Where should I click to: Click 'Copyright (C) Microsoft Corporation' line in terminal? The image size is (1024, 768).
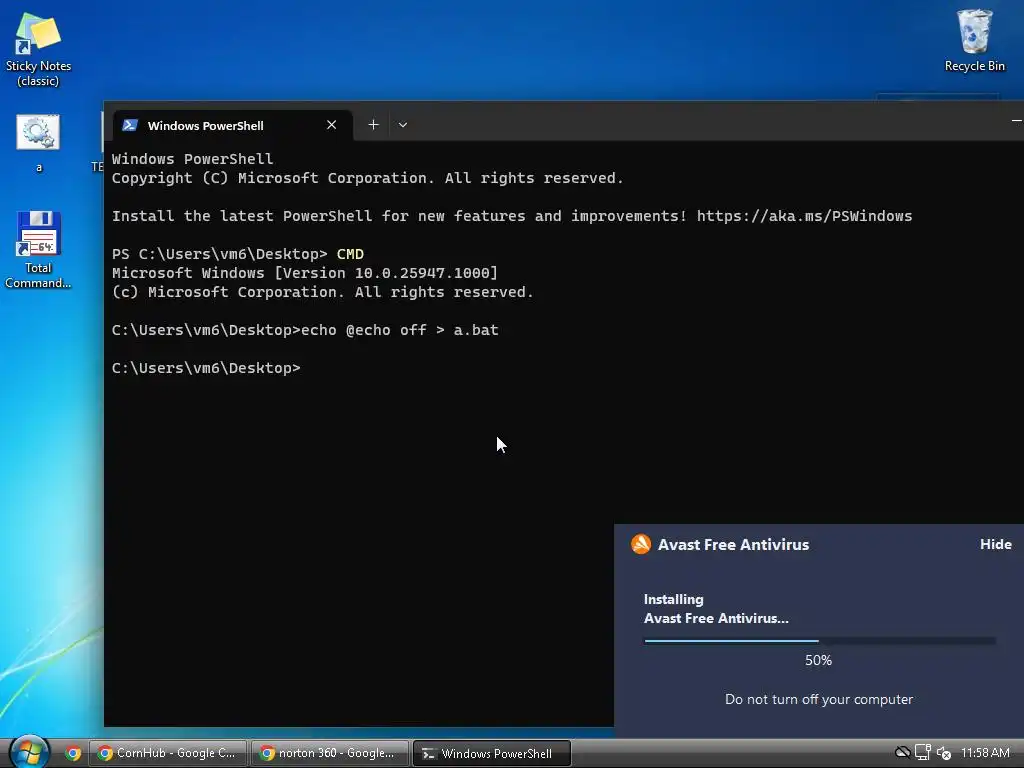click(368, 178)
